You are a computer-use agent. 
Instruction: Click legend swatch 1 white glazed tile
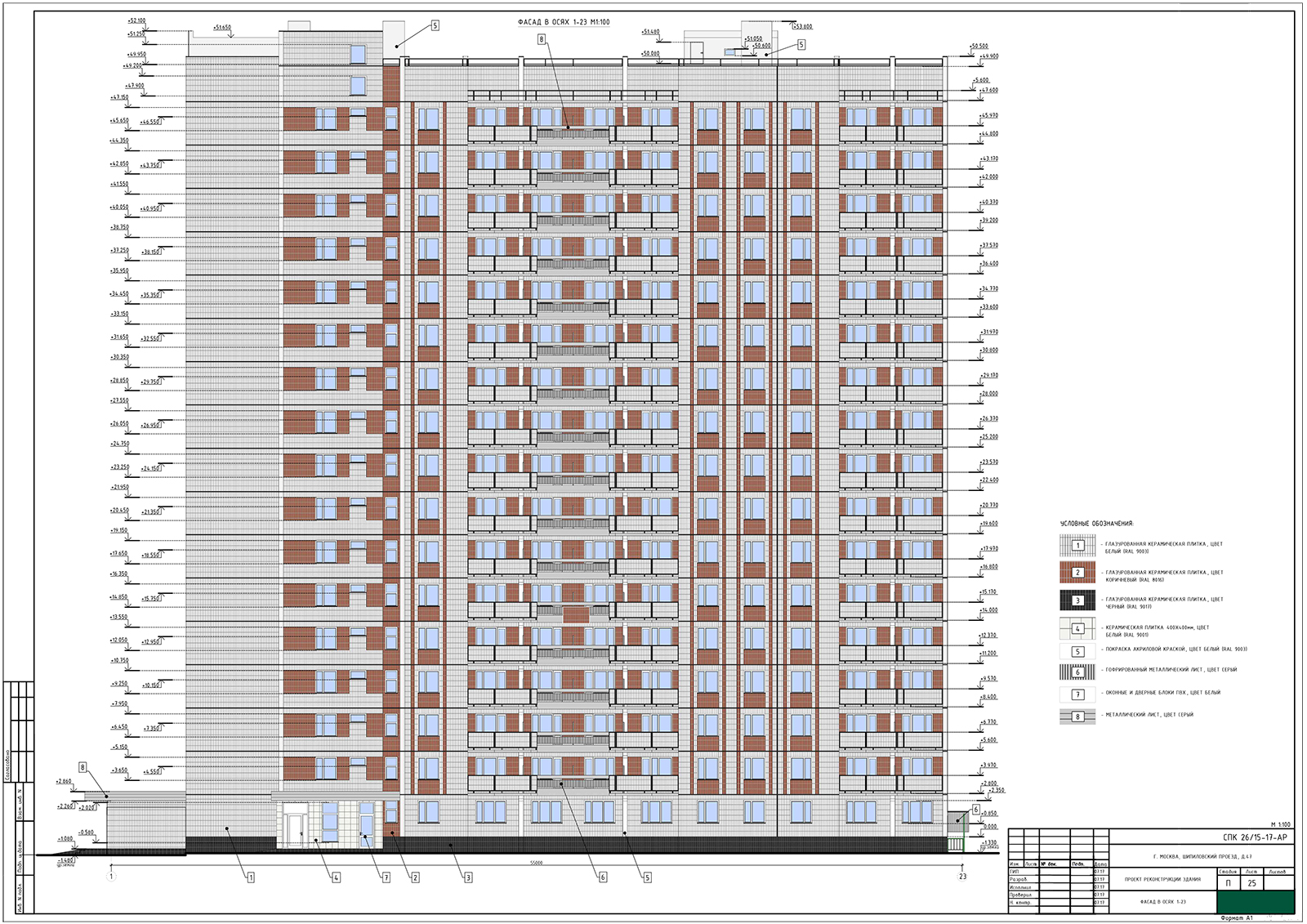click(1077, 545)
